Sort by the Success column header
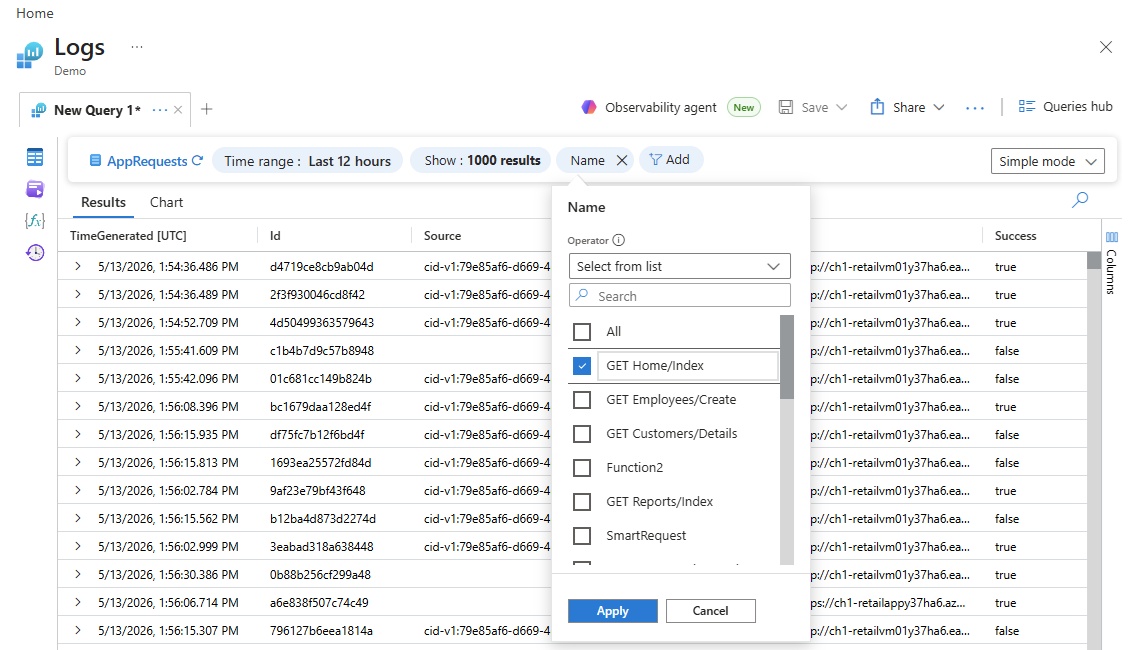This screenshot has width=1138, height=650. [x=1015, y=236]
